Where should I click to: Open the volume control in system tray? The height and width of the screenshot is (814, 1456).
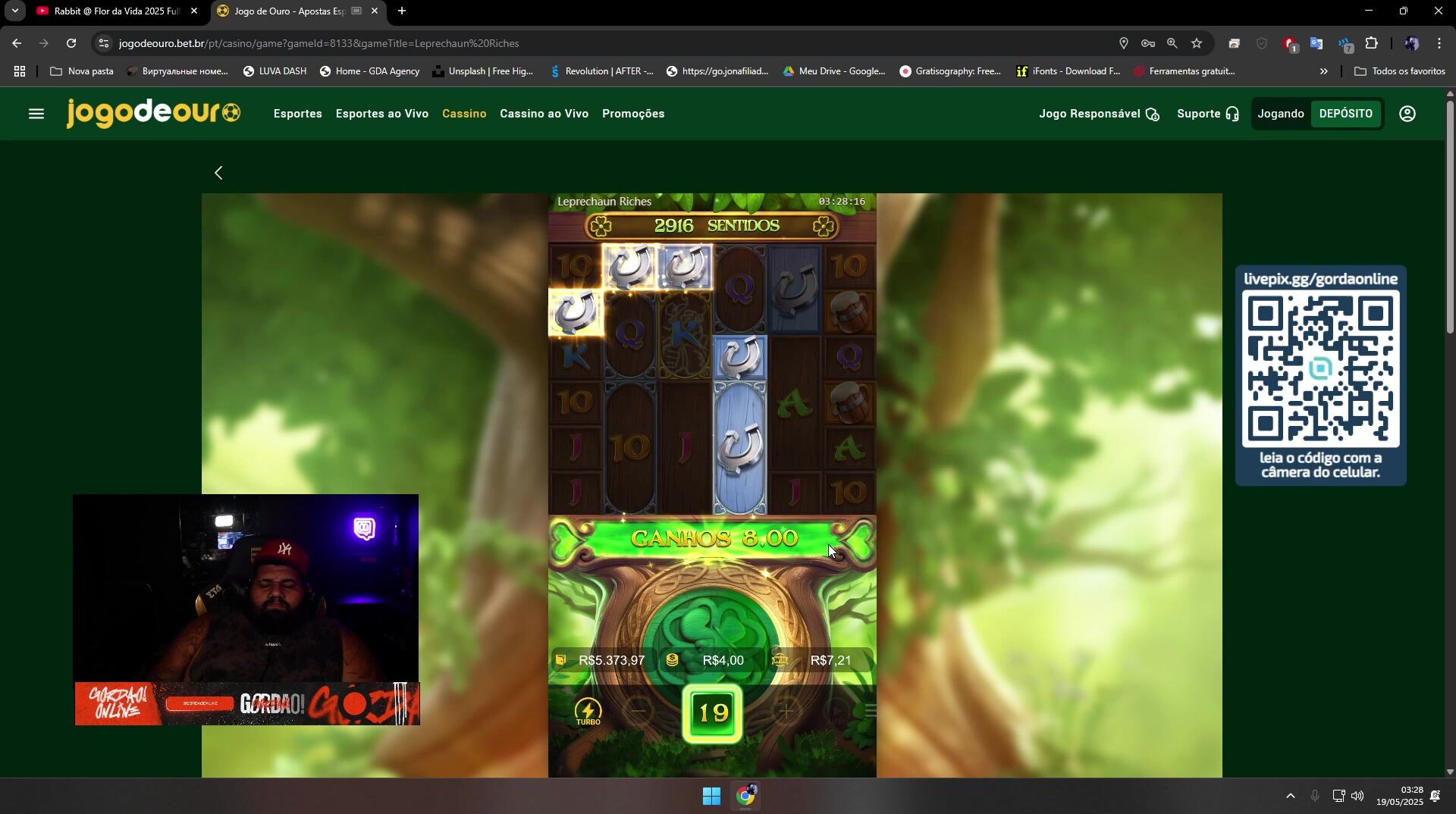[x=1357, y=796]
